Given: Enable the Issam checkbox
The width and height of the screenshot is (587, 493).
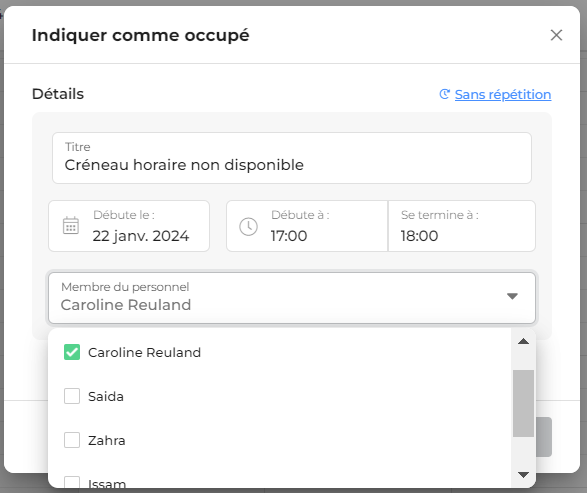Looking at the screenshot, I should point(72,482).
